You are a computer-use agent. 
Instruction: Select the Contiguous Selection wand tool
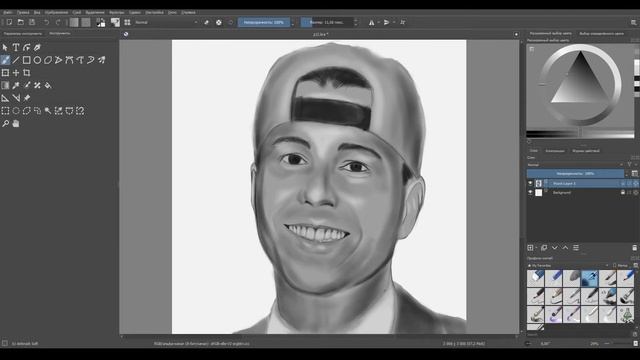(48, 111)
